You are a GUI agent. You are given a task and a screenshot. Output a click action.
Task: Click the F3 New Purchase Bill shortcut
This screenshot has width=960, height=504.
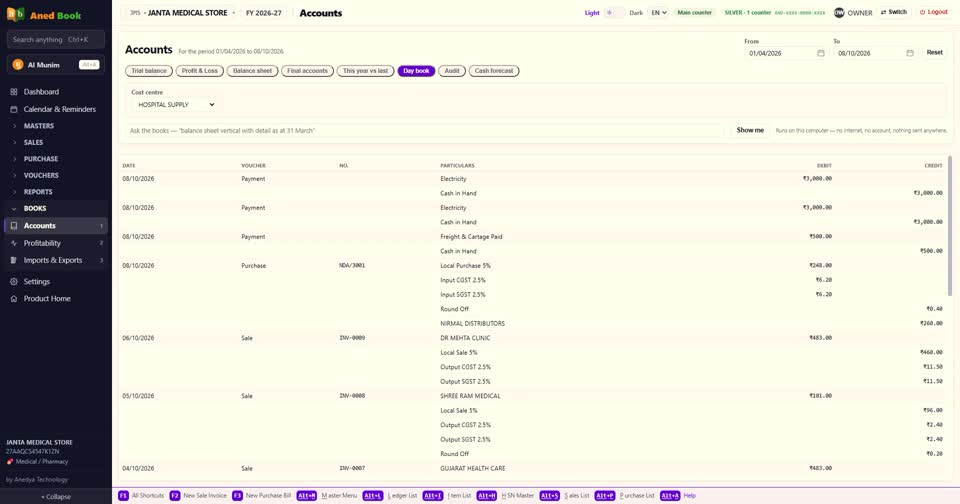point(261,495)
